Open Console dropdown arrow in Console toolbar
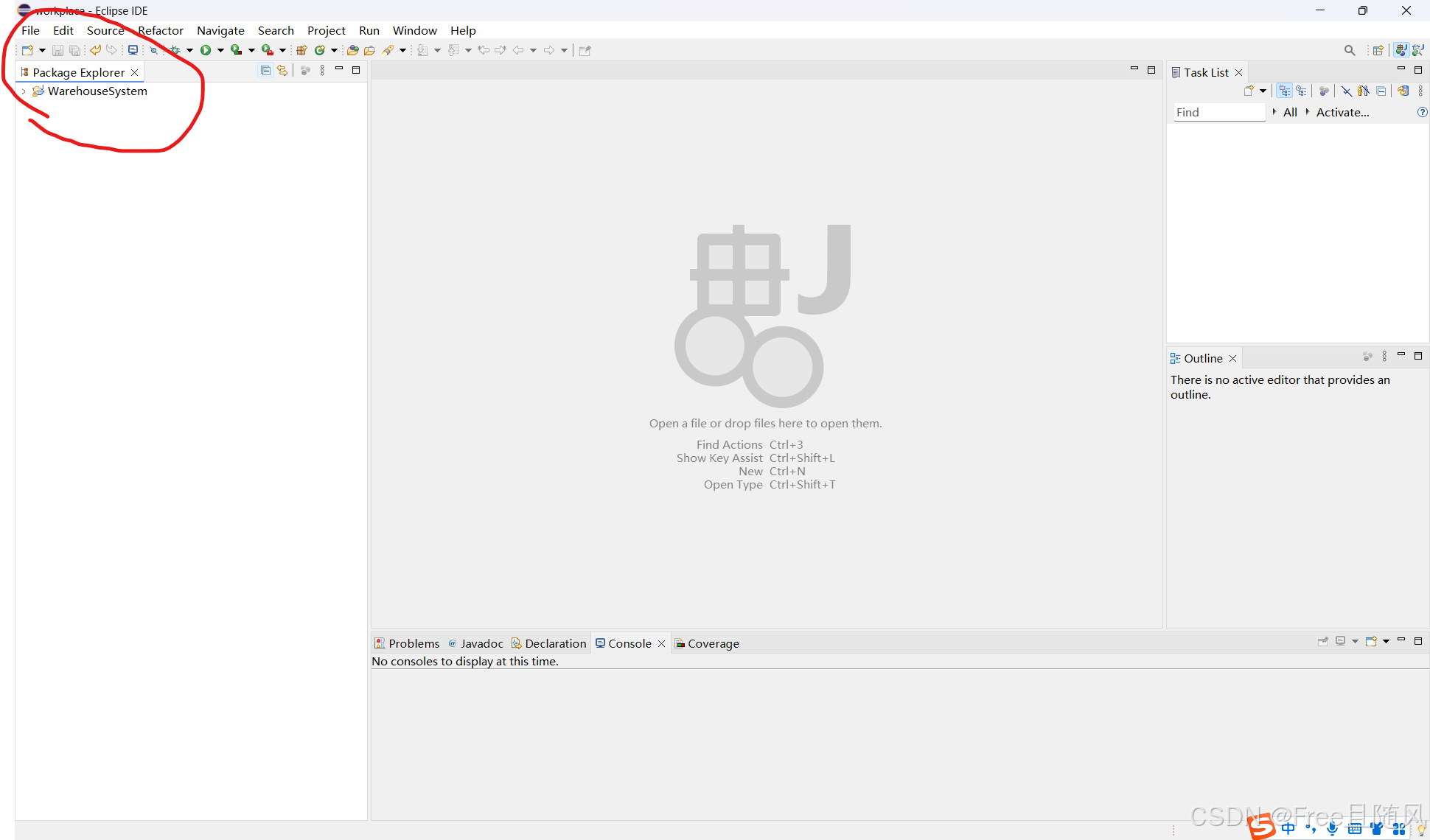1430x840 pixels. point(1386,641)
